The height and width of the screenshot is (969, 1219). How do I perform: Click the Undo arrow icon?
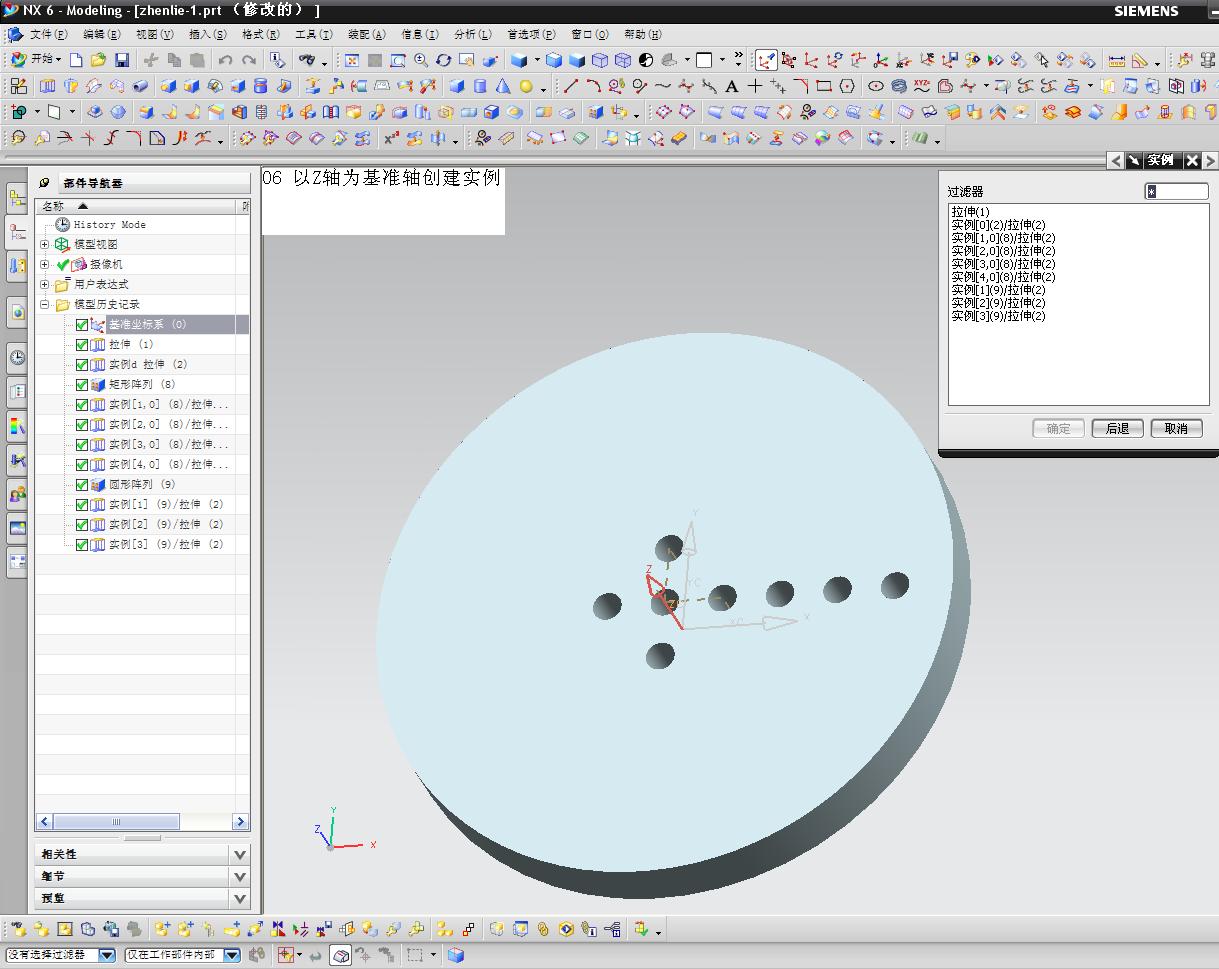click(226, 60)
